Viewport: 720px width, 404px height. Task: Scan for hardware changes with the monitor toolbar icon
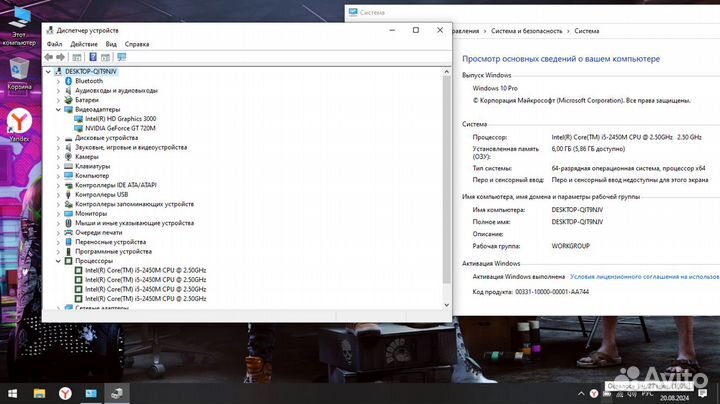click(x=122, y=57)
